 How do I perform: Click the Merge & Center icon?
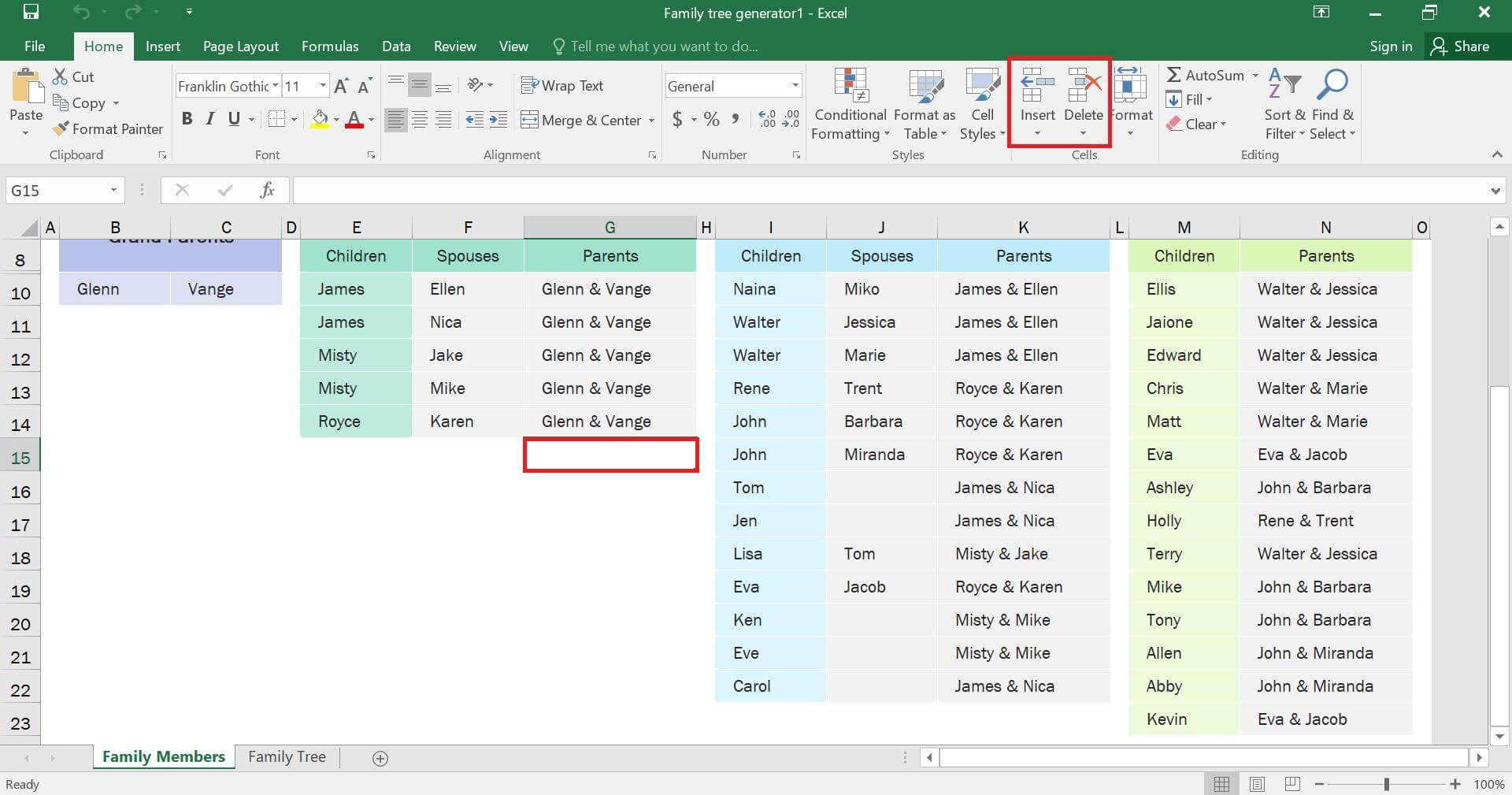point(529,120)
